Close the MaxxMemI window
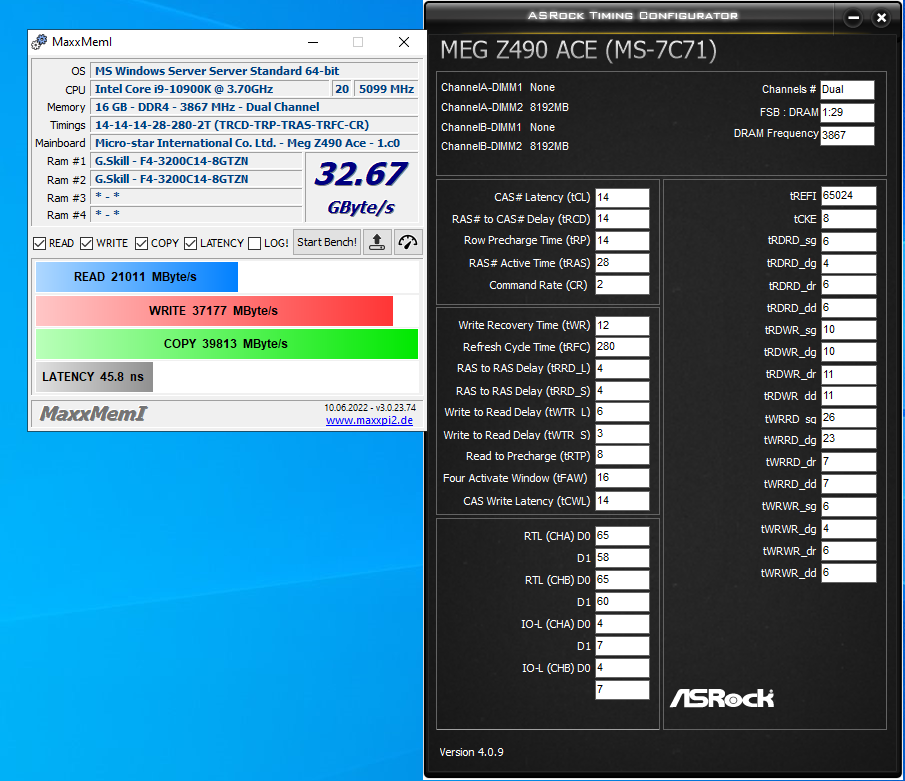905x781 pixels. [x=404, y=42]
